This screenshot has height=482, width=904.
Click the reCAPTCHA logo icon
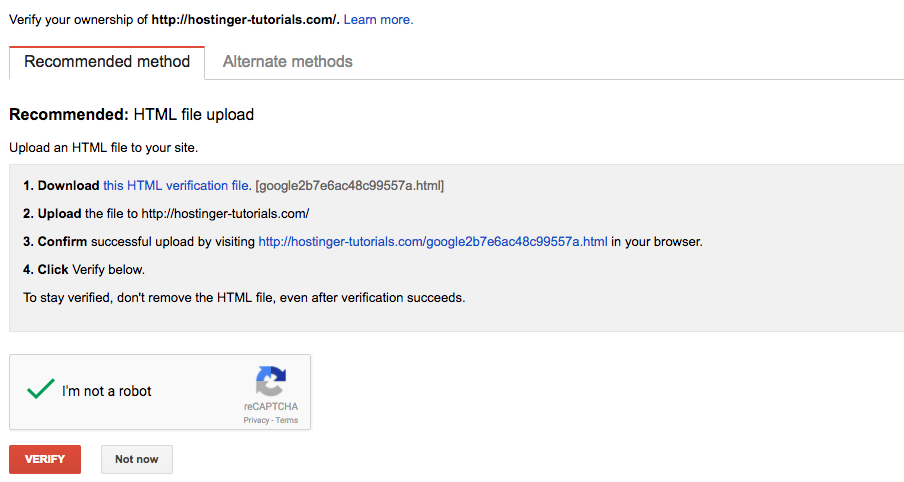[x=270, y=381]
